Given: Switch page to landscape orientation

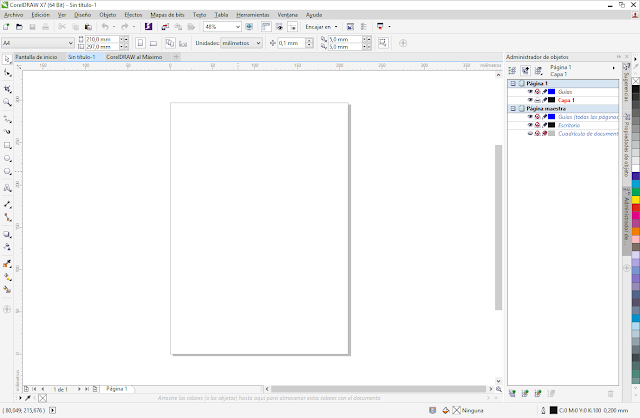Looking at the screenshot, I should [x=152, y=43].
